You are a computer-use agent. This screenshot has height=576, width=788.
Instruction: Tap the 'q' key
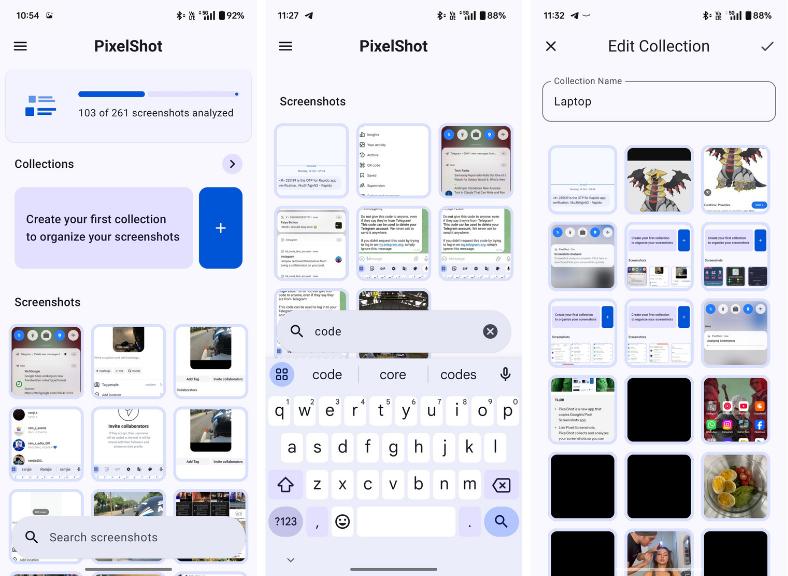click(x=279, y=411)
